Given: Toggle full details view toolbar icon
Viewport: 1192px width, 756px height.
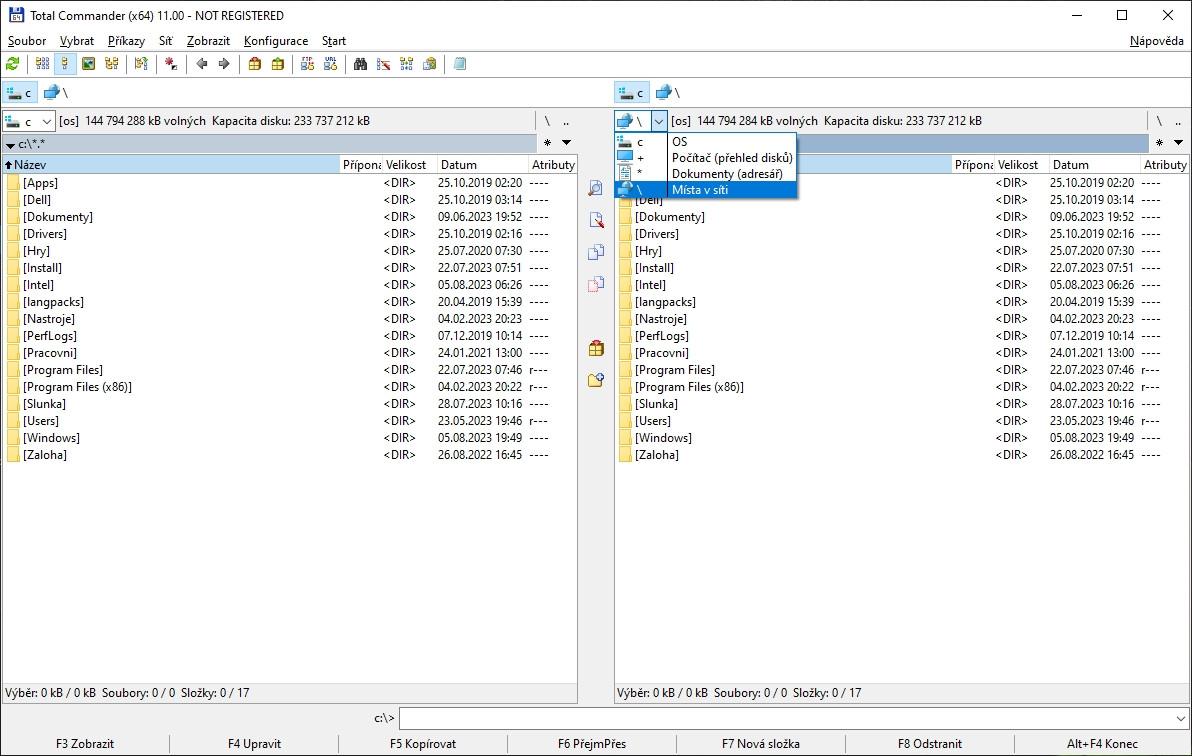Looking at the screenshot, I should coord(65,64).
